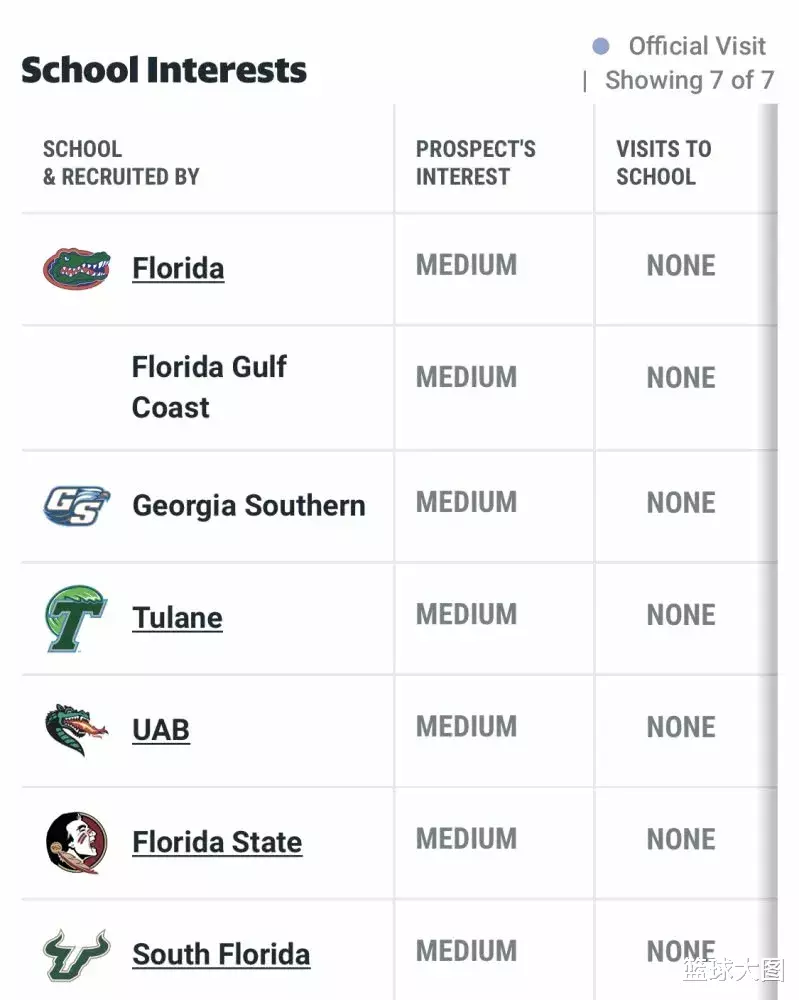Click the School & Recruited By header
This screenshot has height=1000, width=799.
pyautogui.click(x=121, y=163)
